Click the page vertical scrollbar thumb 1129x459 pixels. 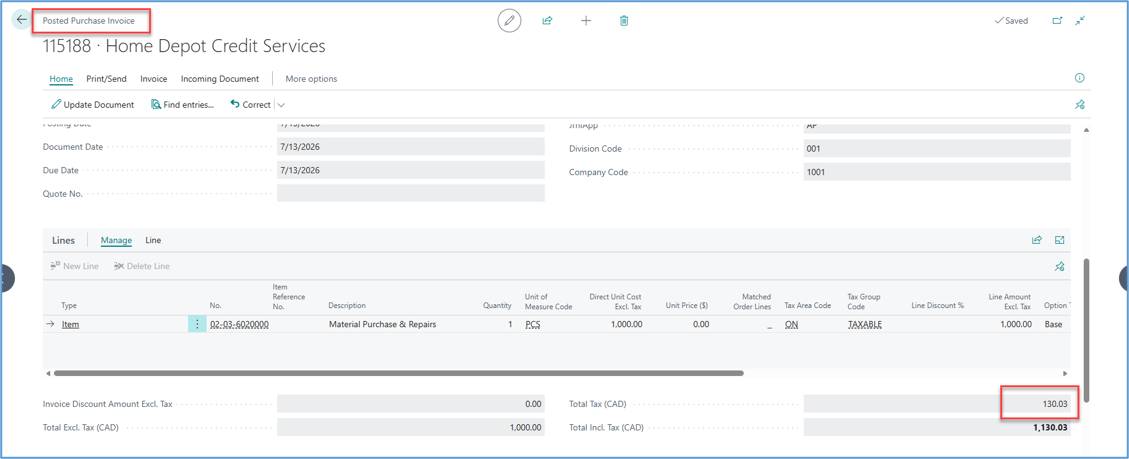click(1087, 330)
